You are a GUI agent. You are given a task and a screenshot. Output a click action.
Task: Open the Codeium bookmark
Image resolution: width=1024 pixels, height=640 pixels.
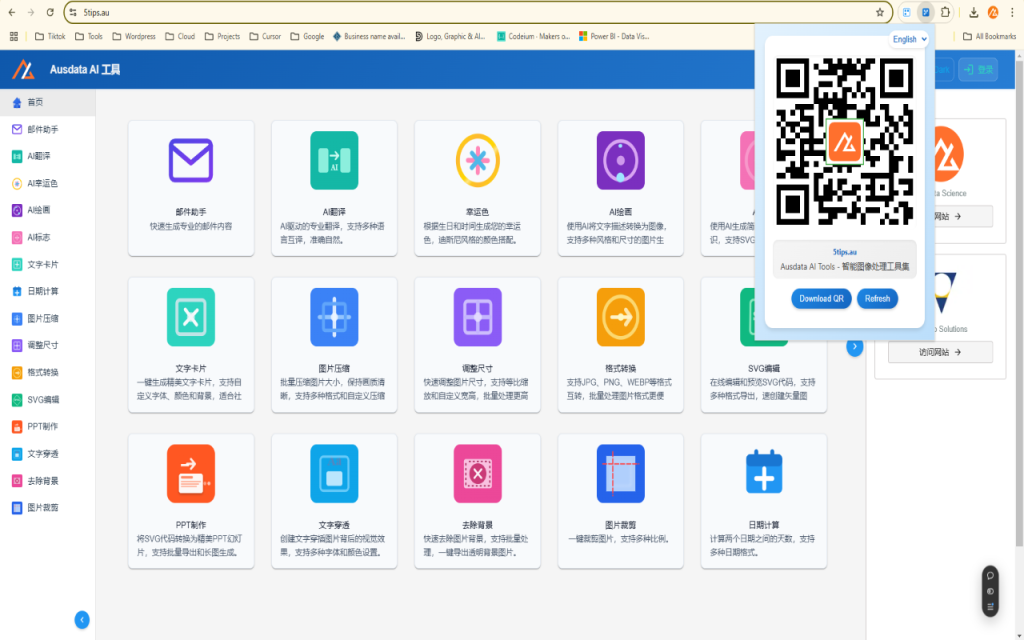tap(534, 37)
